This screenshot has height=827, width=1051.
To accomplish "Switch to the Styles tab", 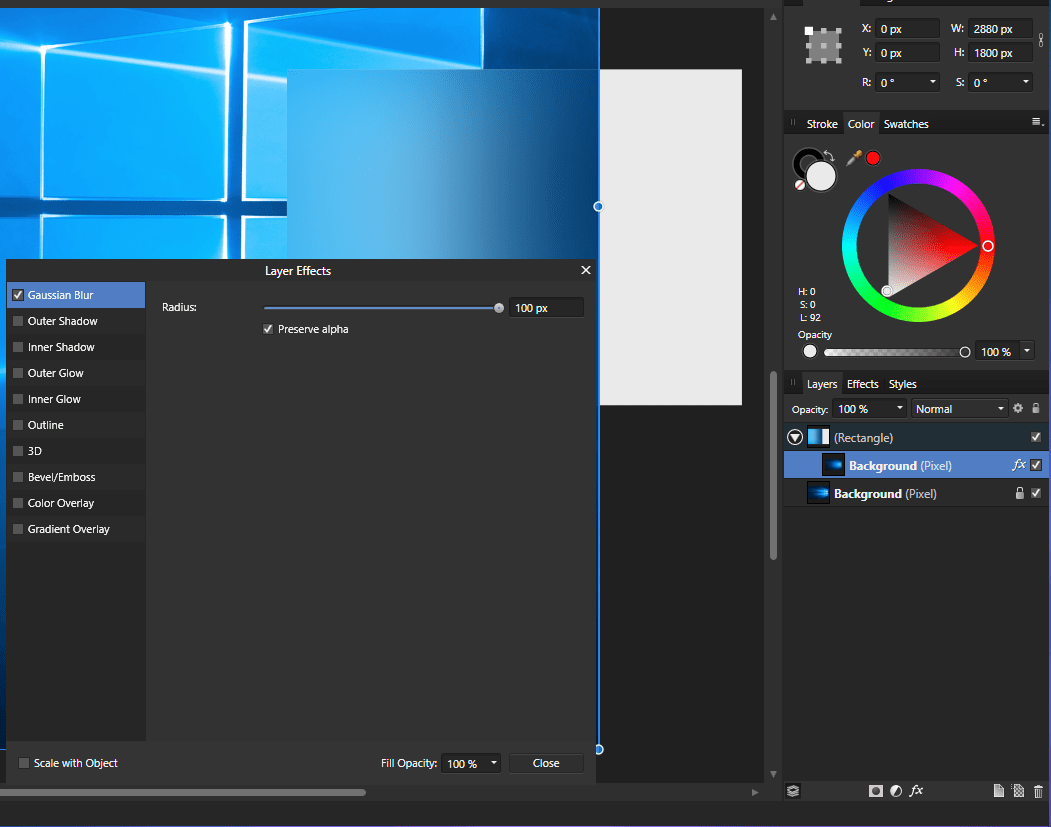I will (x=902, y=384).
